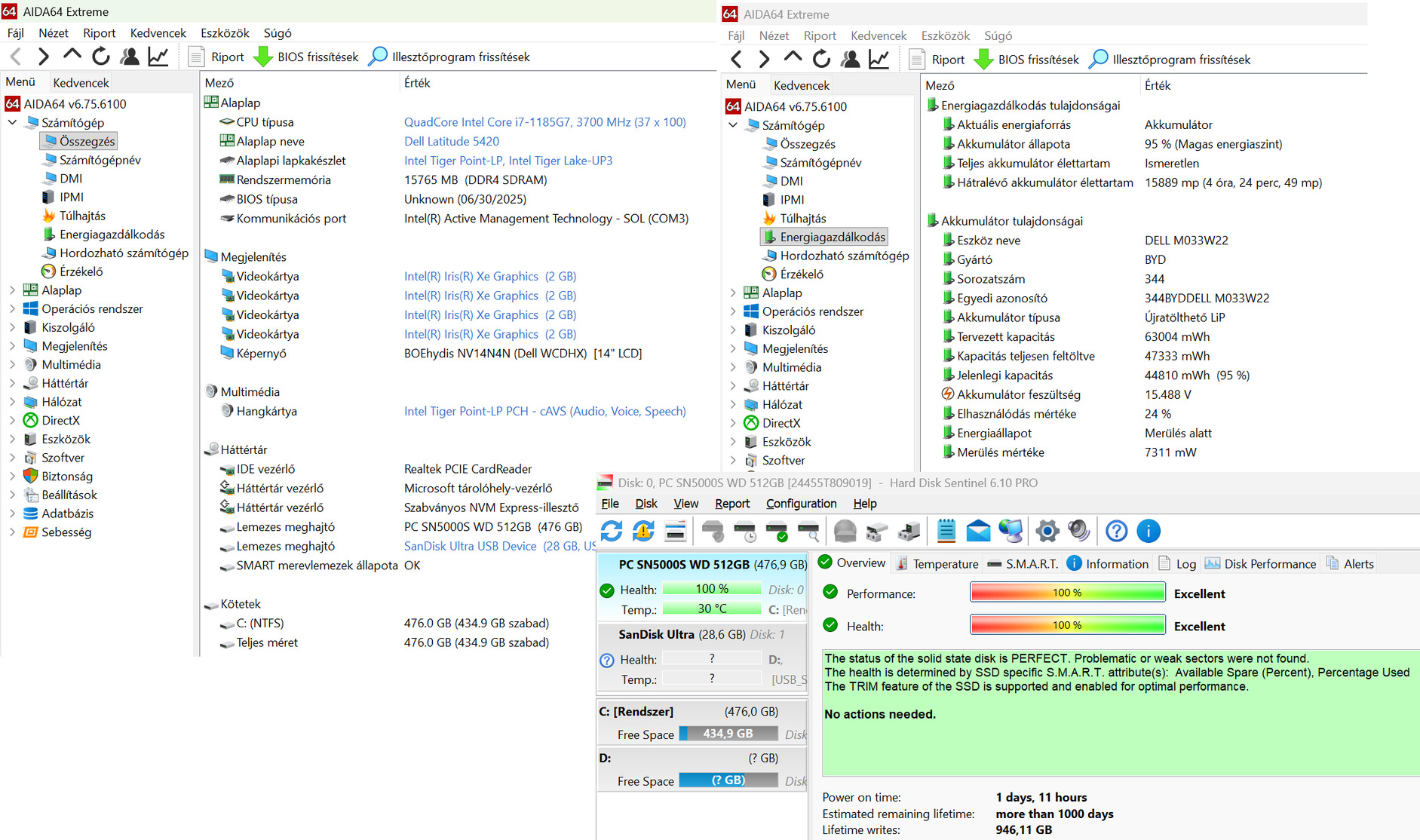The image size is (1420, 840).
Task: Click the refresh icon with yellow warning sign
Action: [643, 531]
